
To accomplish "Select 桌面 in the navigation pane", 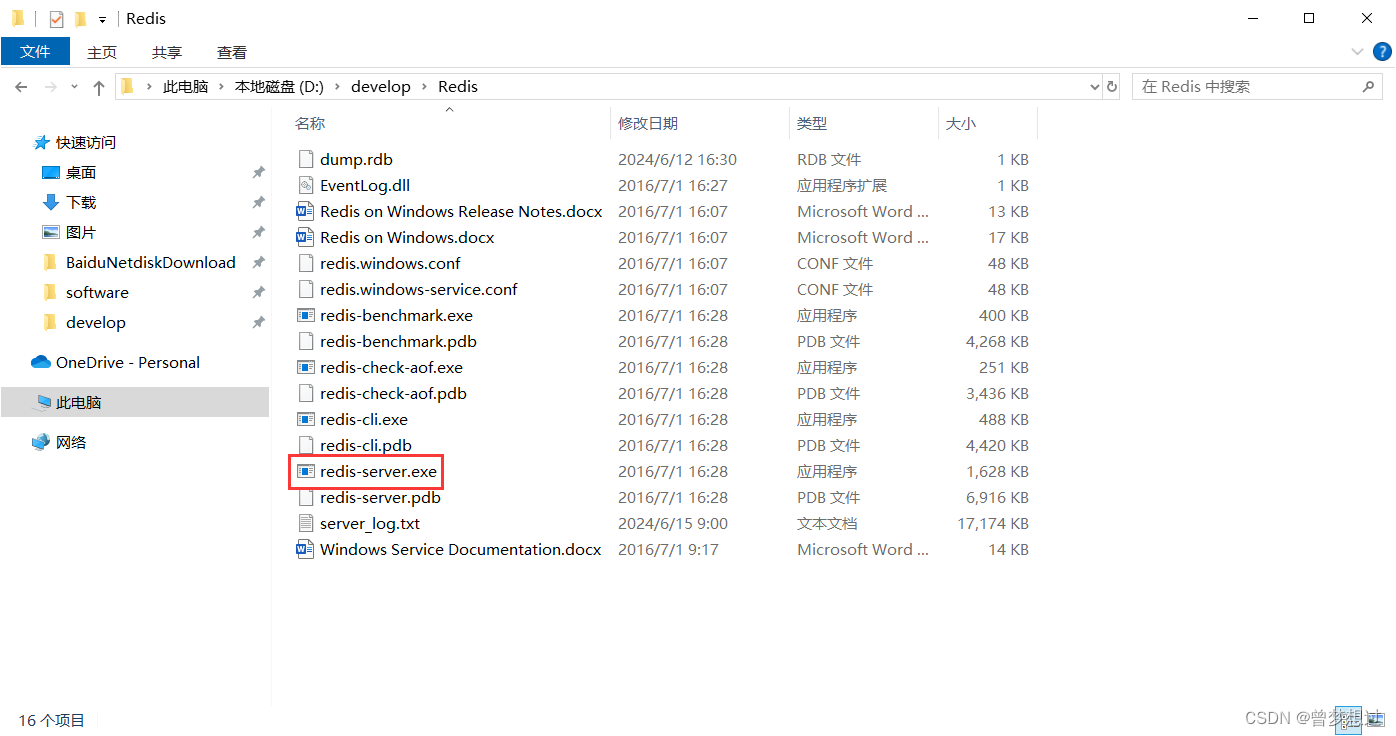I will 81,172.
